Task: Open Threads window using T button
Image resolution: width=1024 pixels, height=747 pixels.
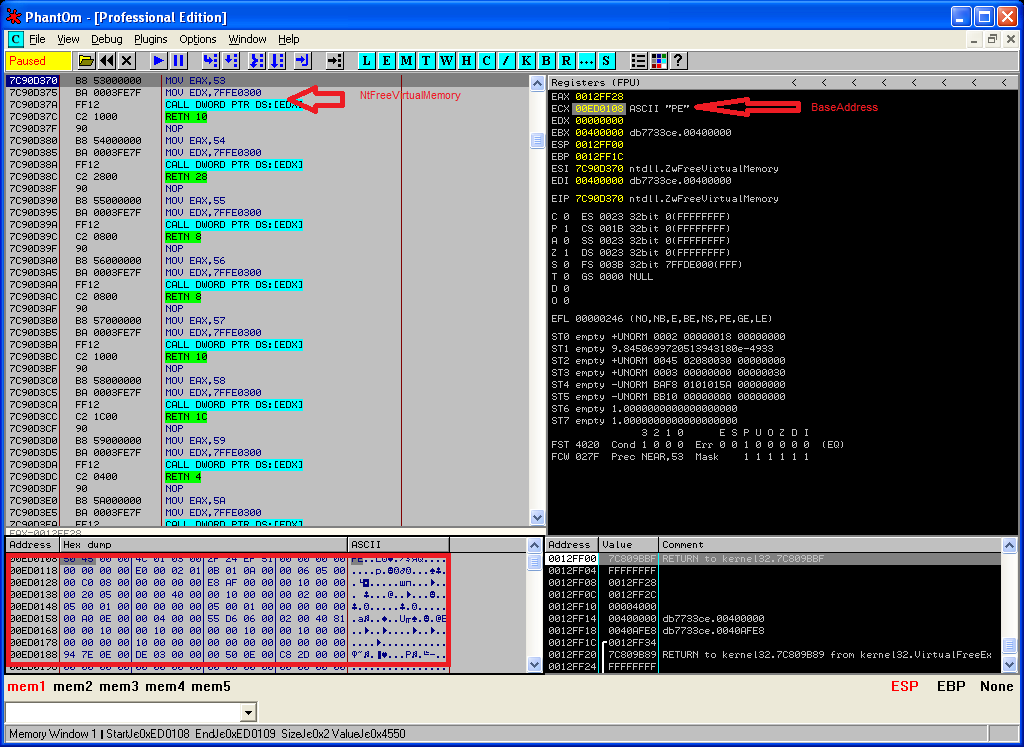Action: tap(426, 61)
